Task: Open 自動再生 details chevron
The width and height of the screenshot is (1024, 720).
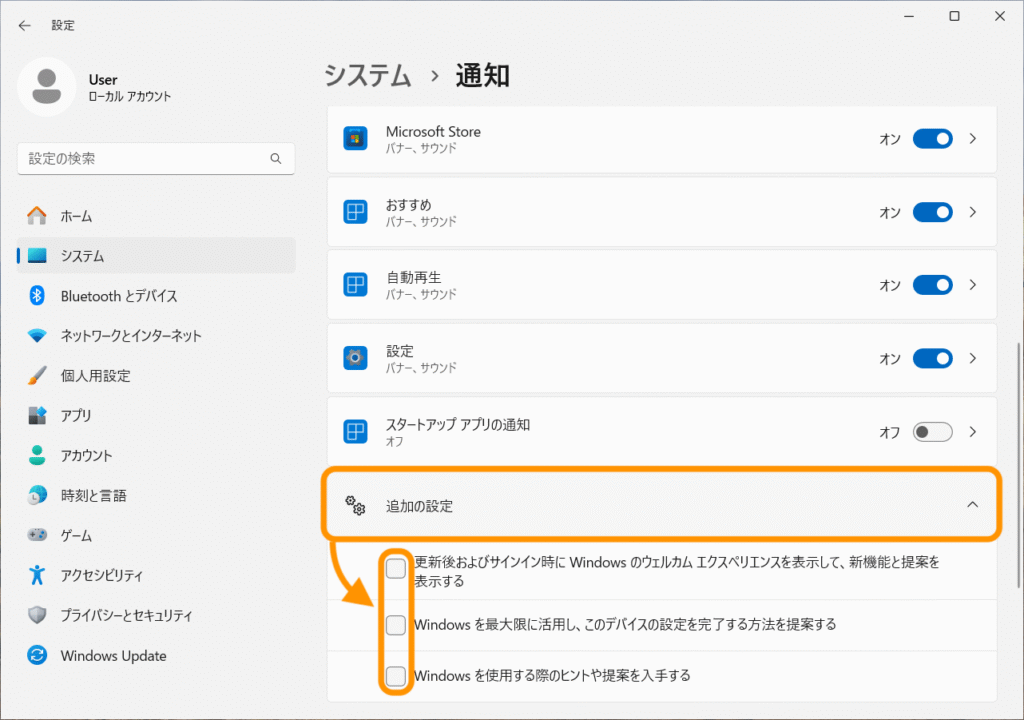Action: (973, 285)
